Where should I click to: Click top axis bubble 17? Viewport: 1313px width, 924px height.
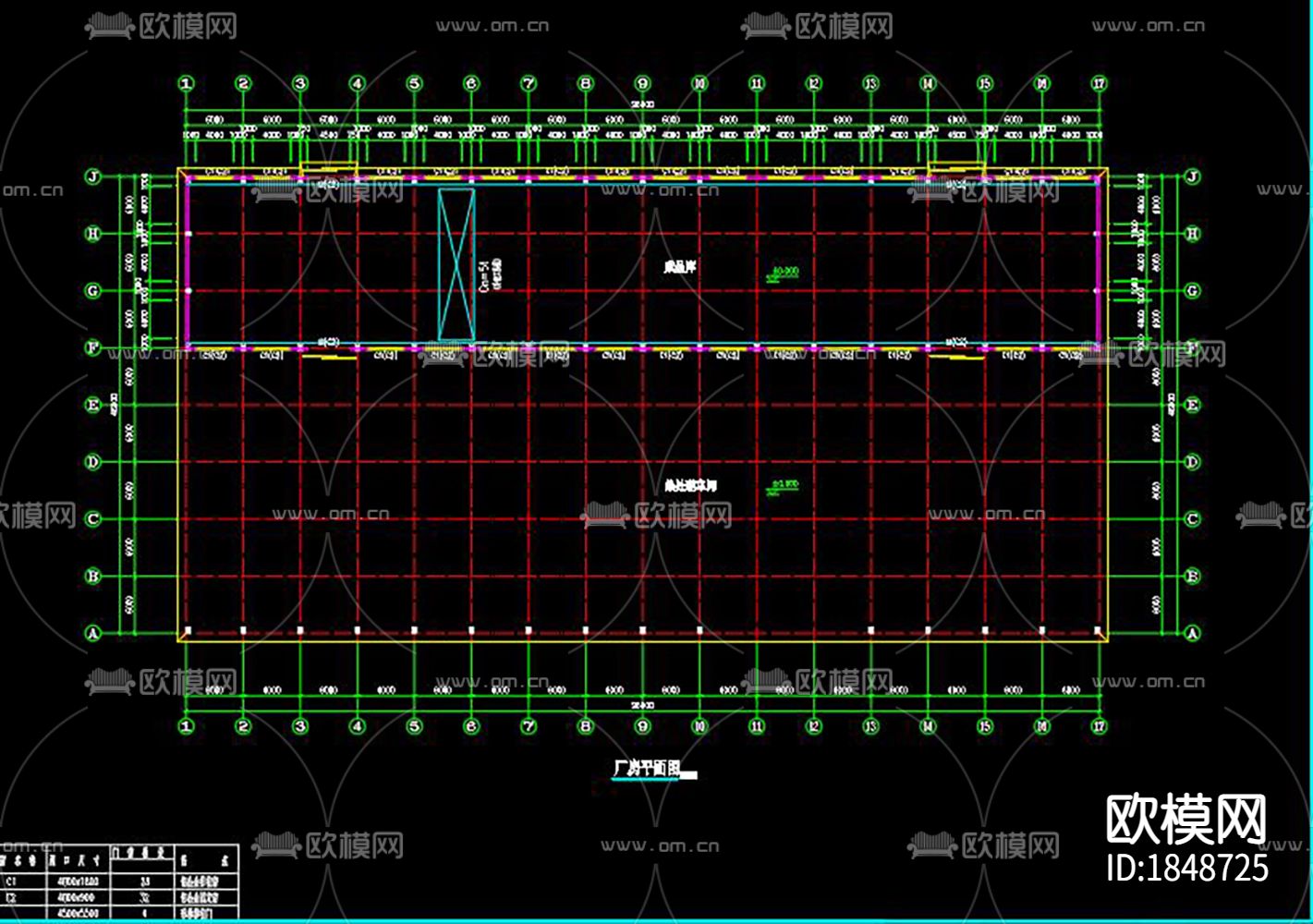click(1099, 84)
